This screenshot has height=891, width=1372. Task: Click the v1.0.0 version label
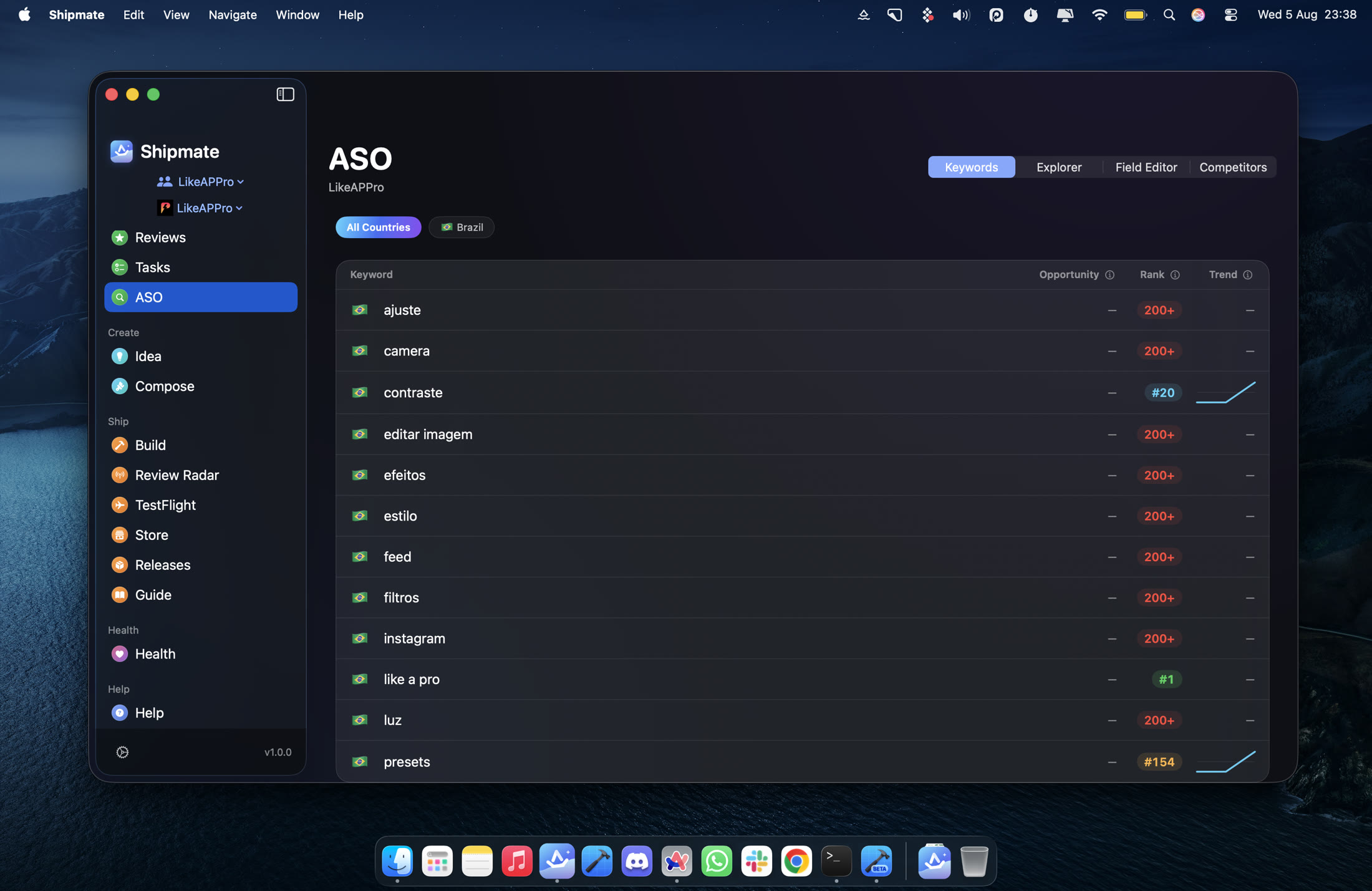click(x=278, y=753)
